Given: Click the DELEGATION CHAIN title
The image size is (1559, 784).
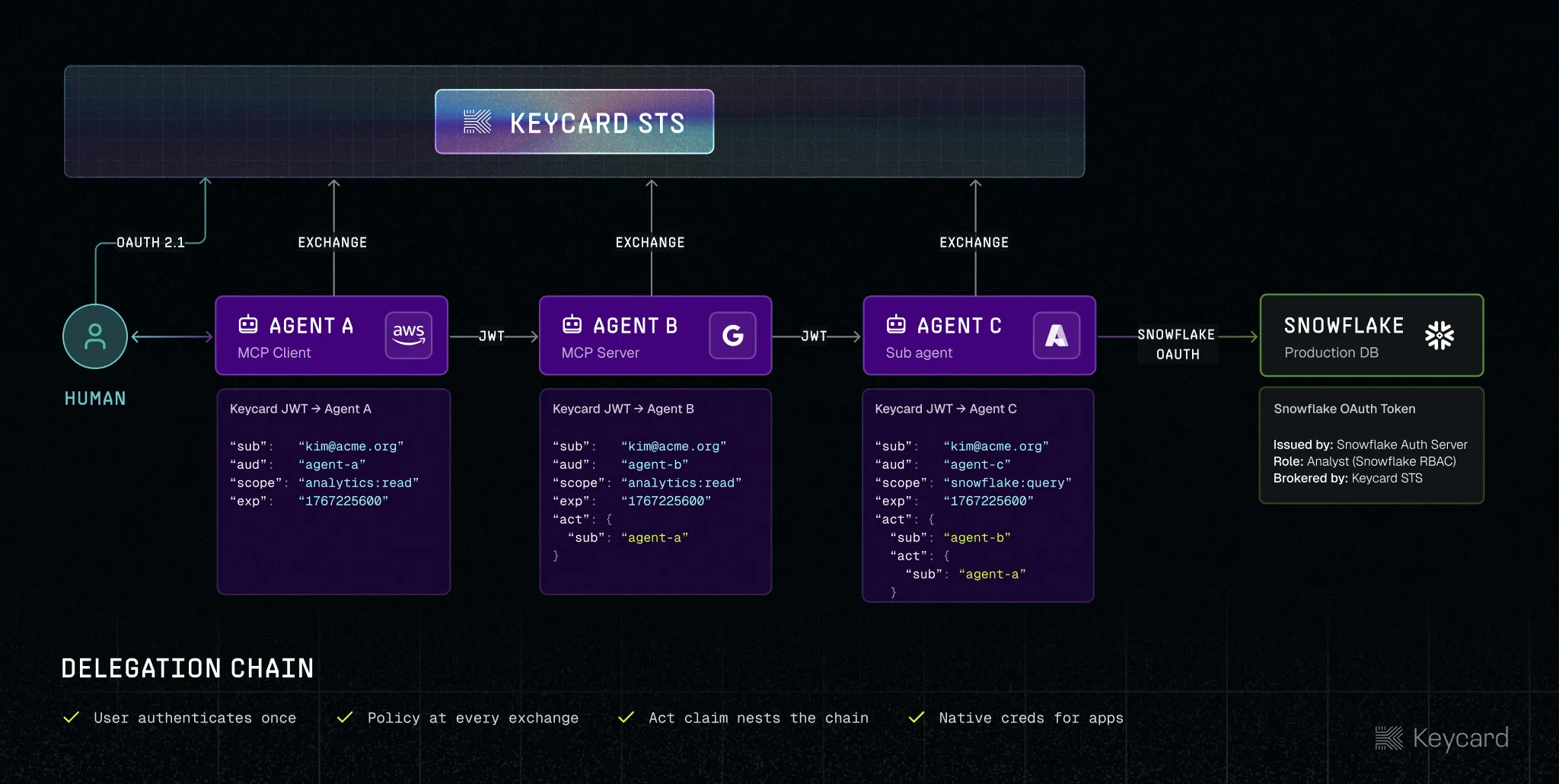Looking at the screenshot, I should pyautogui.click(x=187, y=668).
